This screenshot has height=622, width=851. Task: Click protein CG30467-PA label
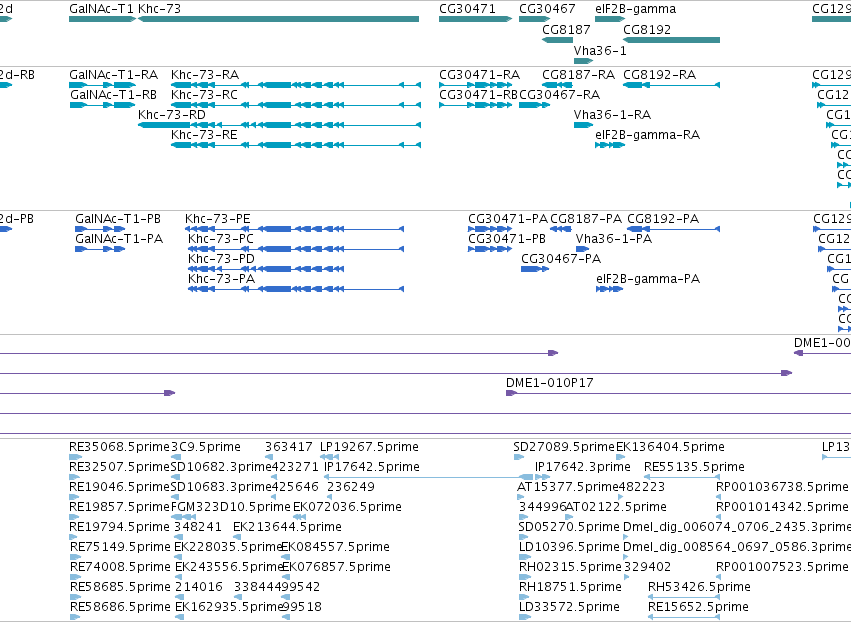pyautogui.click(x=561, y=259)
